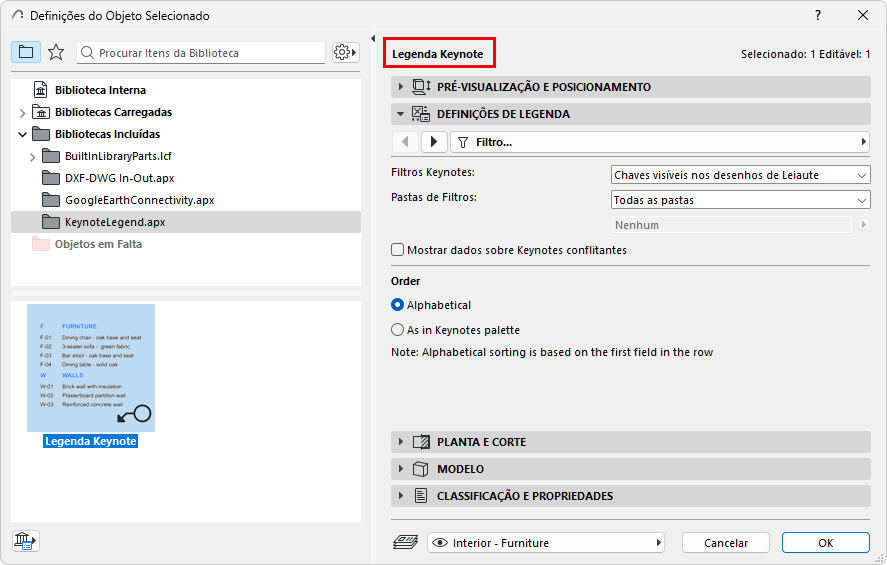This screenshot has height=565, width=887.
Task: Select As in Keynotes palette option
Action: tap(398, 329)
